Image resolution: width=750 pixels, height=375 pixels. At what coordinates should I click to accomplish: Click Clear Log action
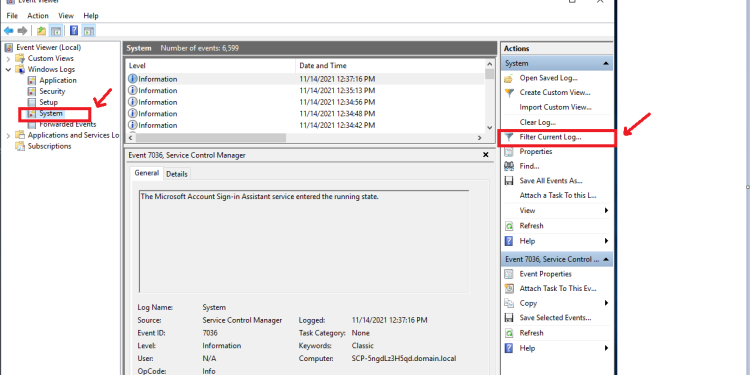pos(538,122)
